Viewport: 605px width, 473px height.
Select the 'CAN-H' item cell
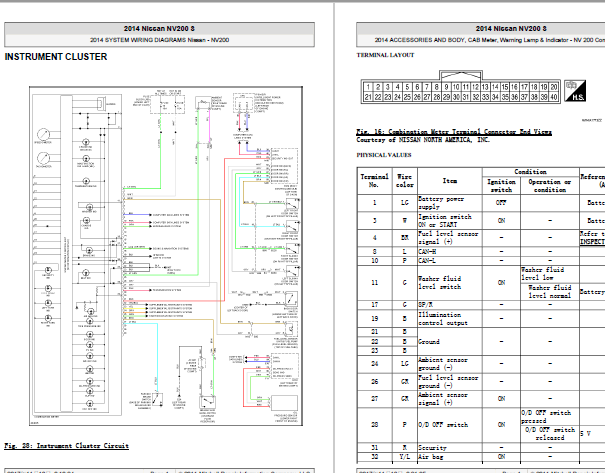450,252
